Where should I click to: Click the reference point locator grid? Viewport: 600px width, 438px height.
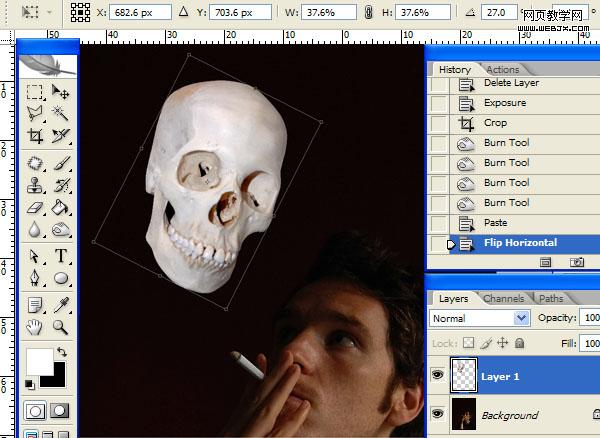pyautogui.click(x=80, y=13)
